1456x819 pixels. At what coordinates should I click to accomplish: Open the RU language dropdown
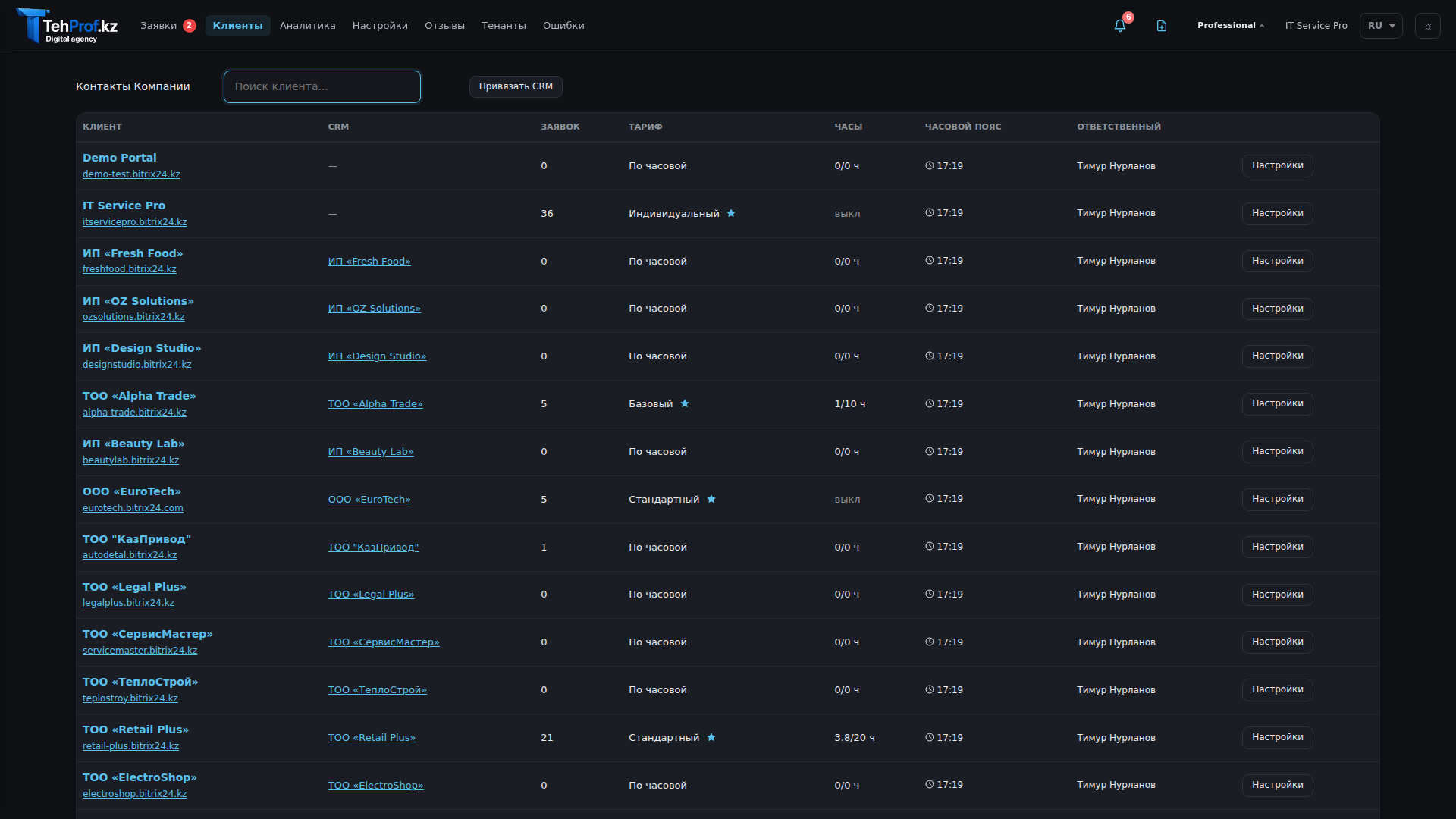pyautogui.click(x=1381, y=26)
